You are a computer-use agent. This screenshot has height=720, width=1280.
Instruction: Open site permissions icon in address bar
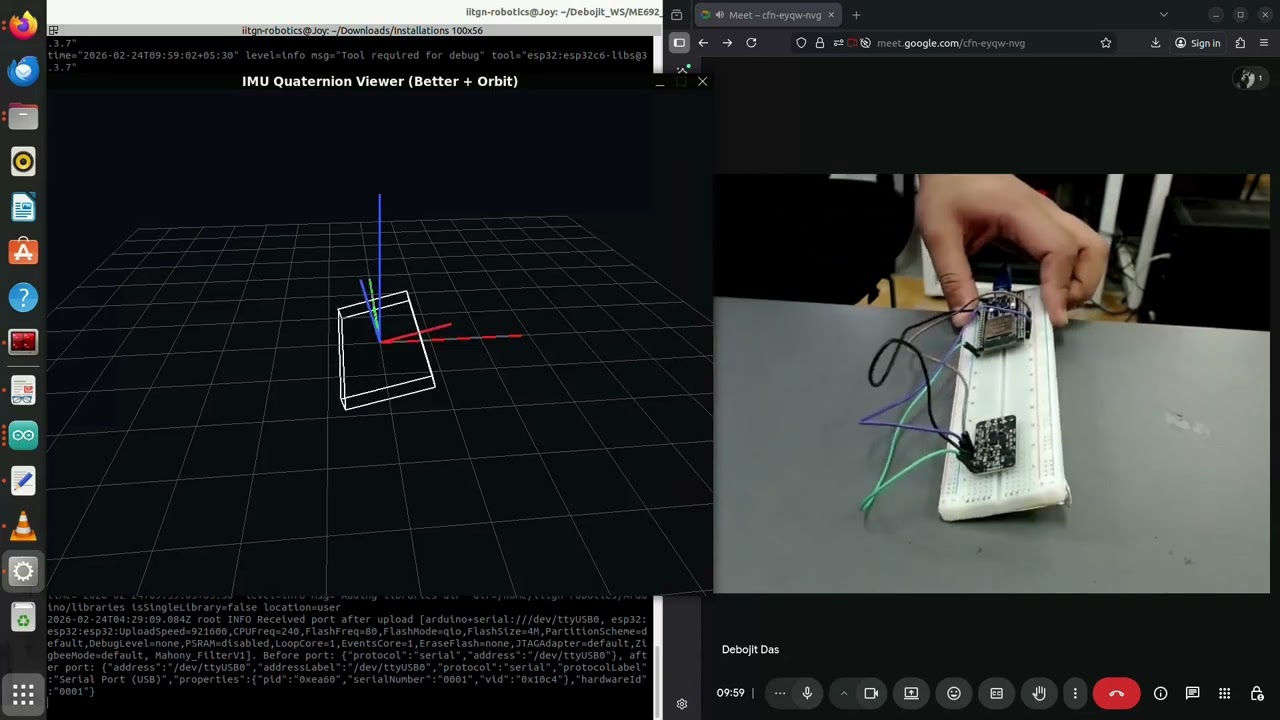pyautogui.click(x=838, y=43)
